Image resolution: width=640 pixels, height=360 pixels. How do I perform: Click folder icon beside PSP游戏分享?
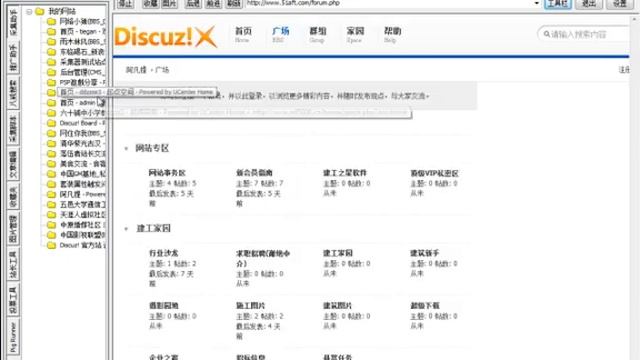51,82
